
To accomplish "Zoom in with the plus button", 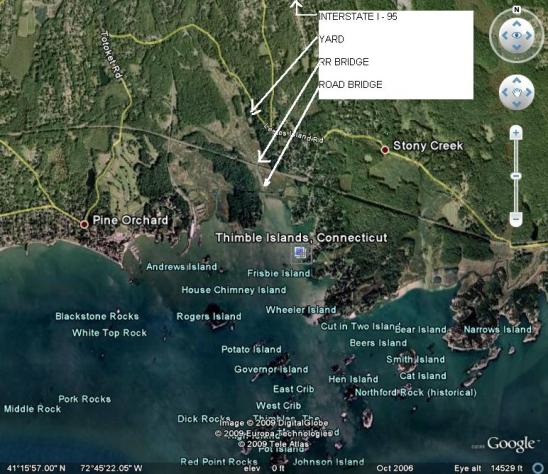I will tap(516, 133).
